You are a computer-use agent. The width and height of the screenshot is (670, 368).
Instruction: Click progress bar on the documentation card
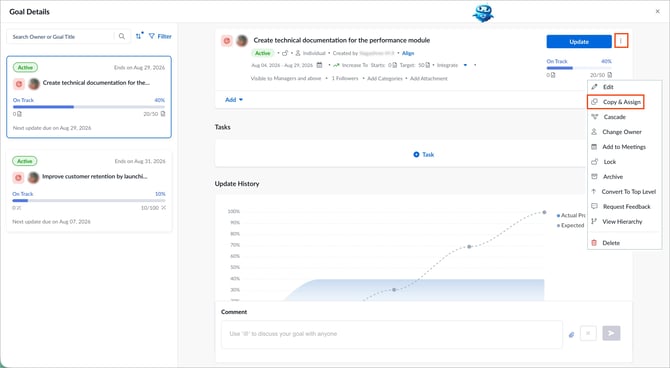pos(89,107)
